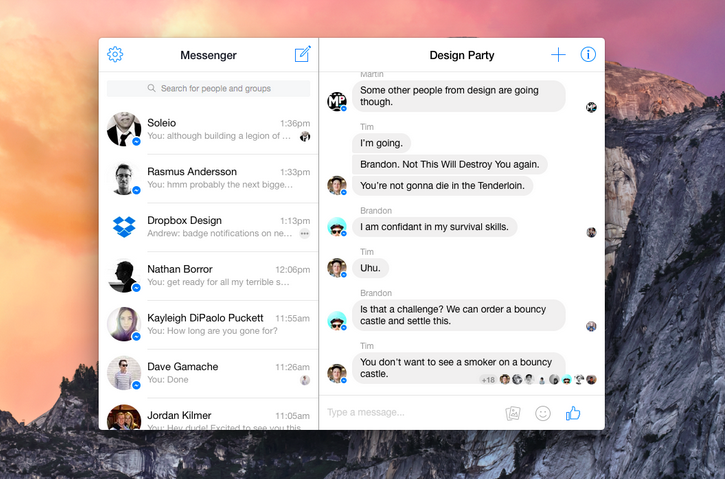
Task: Click message about smoker on bouncy castle
Action: coord(459,368)
